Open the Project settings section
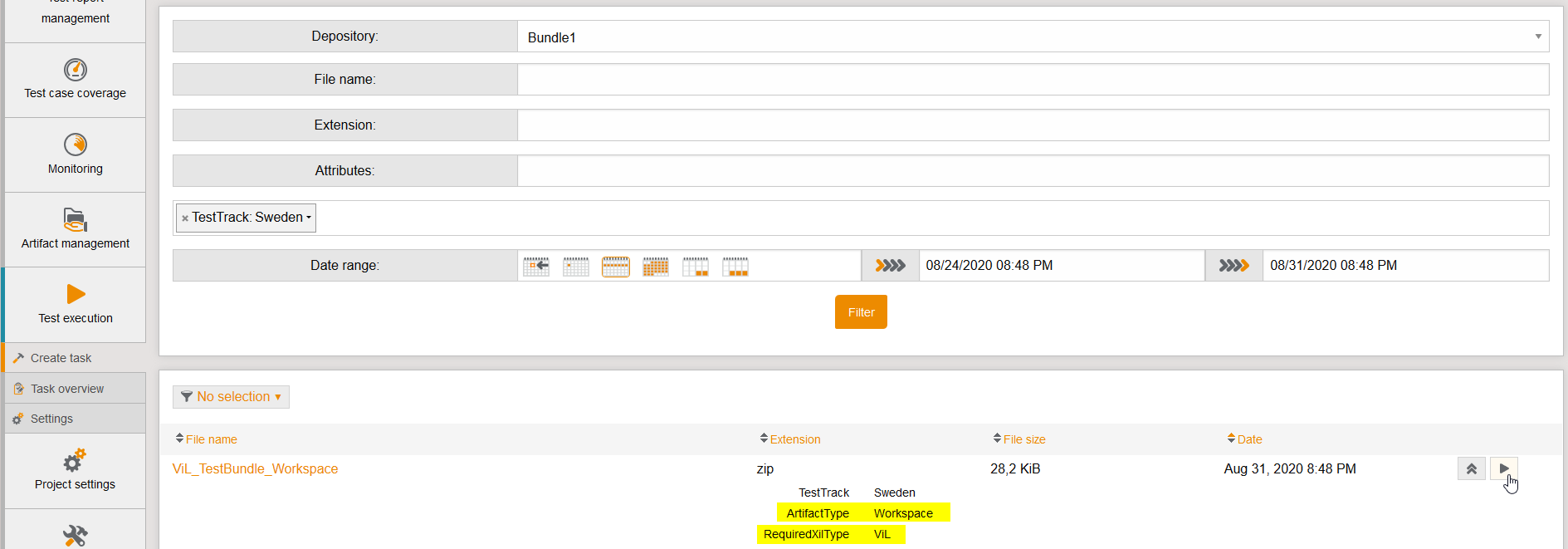Viewport: 1568px width, 549px height. point(75,471)
